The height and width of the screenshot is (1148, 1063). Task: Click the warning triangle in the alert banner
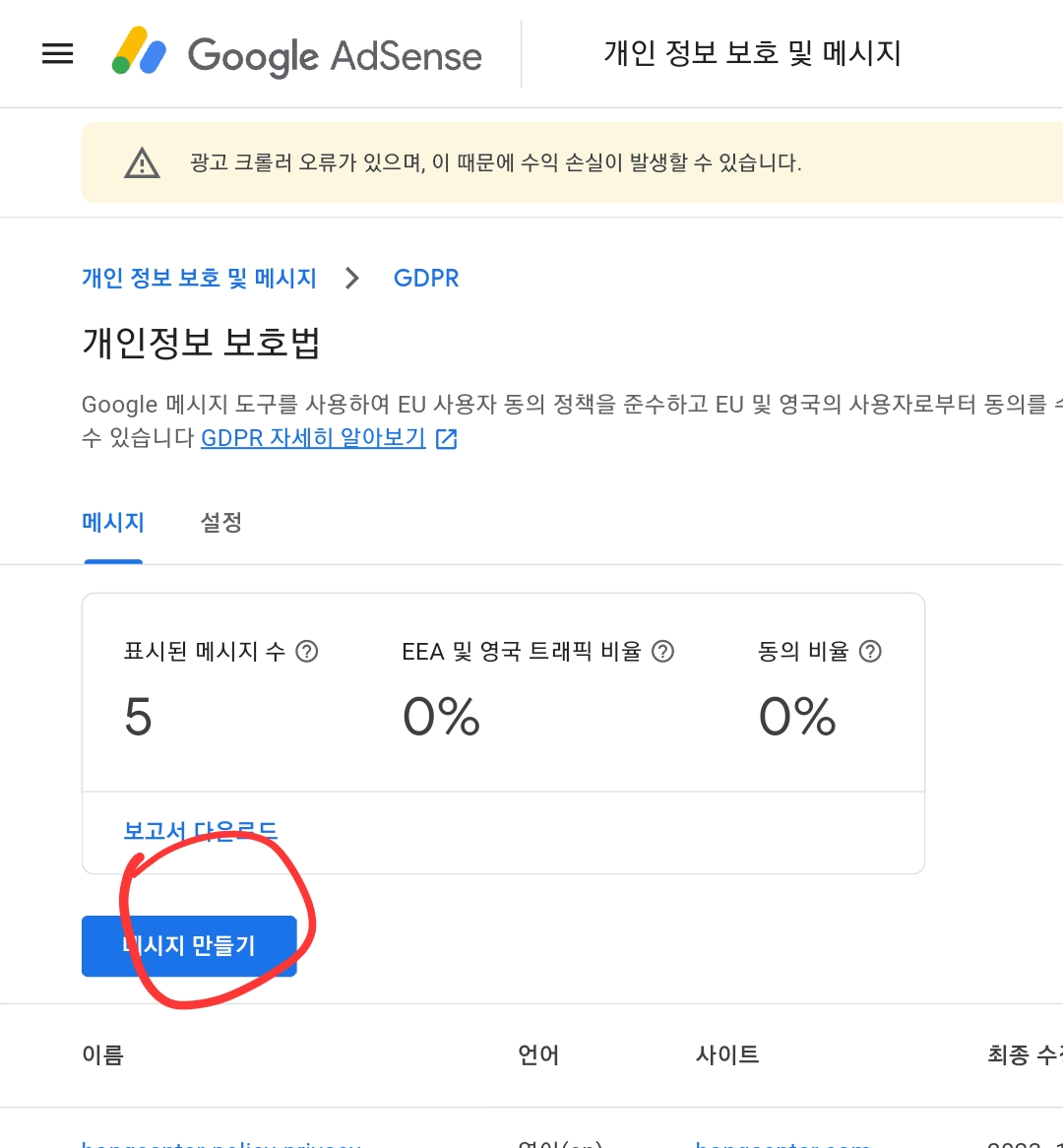pos(143,161)
